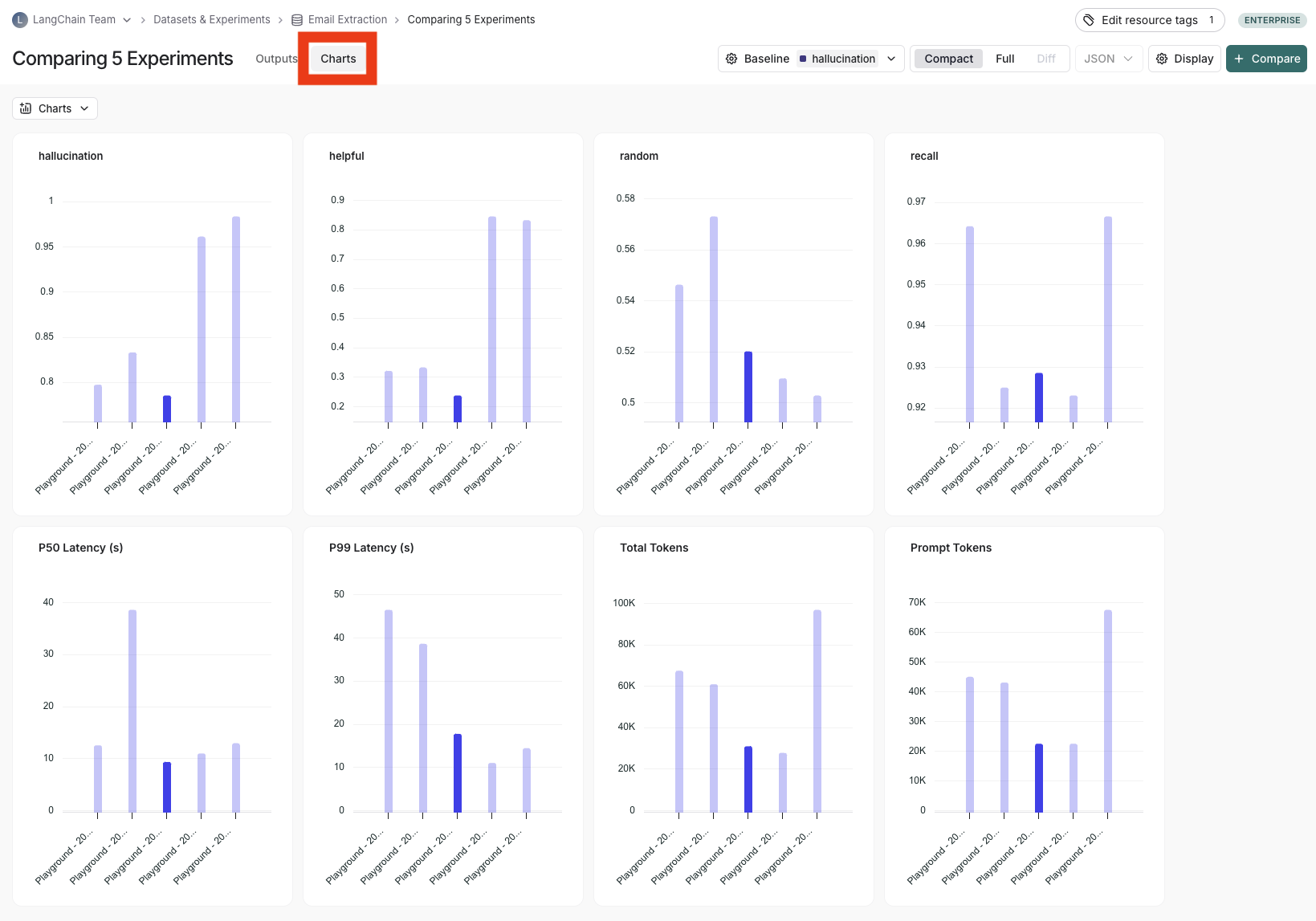This screenshot has width=1316, height=921.
Task: Select the Compact view mode
Action: click(947, 58)
